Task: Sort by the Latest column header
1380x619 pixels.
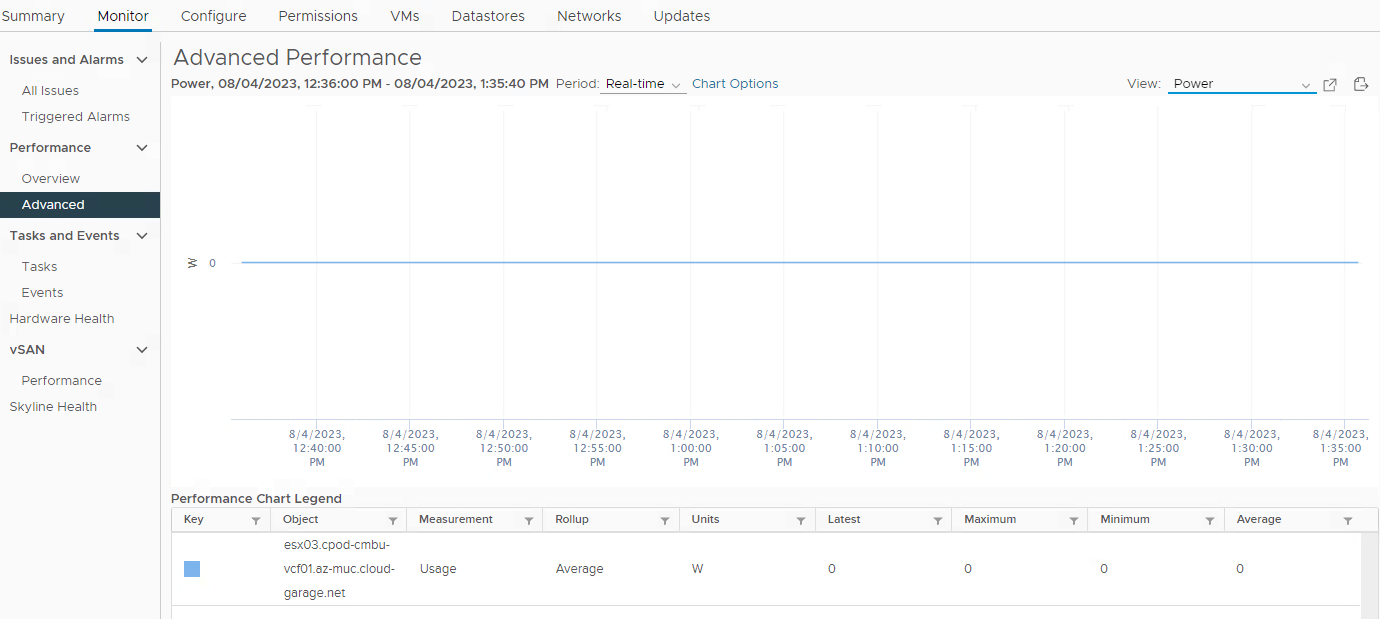Action: (844, 520)
